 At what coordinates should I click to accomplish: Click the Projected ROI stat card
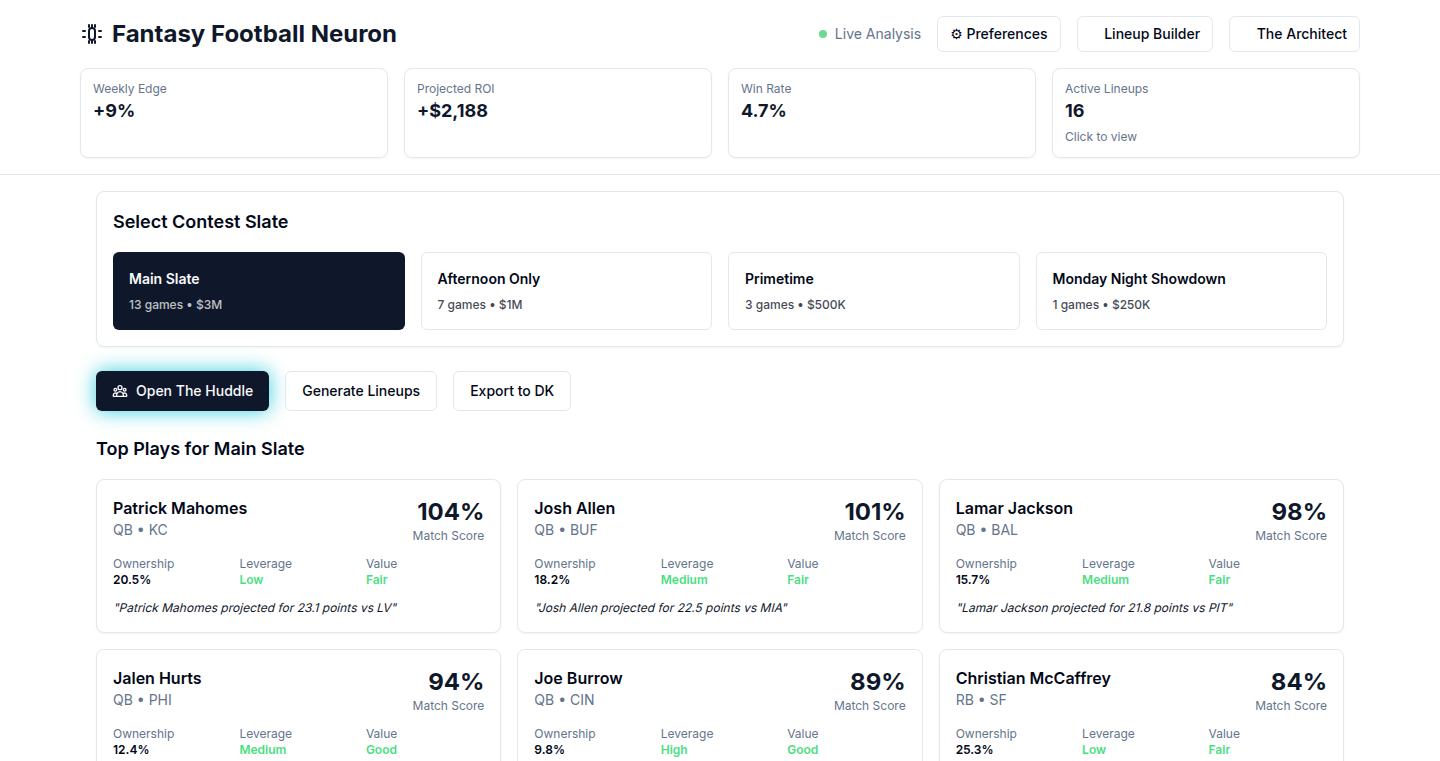558,113
